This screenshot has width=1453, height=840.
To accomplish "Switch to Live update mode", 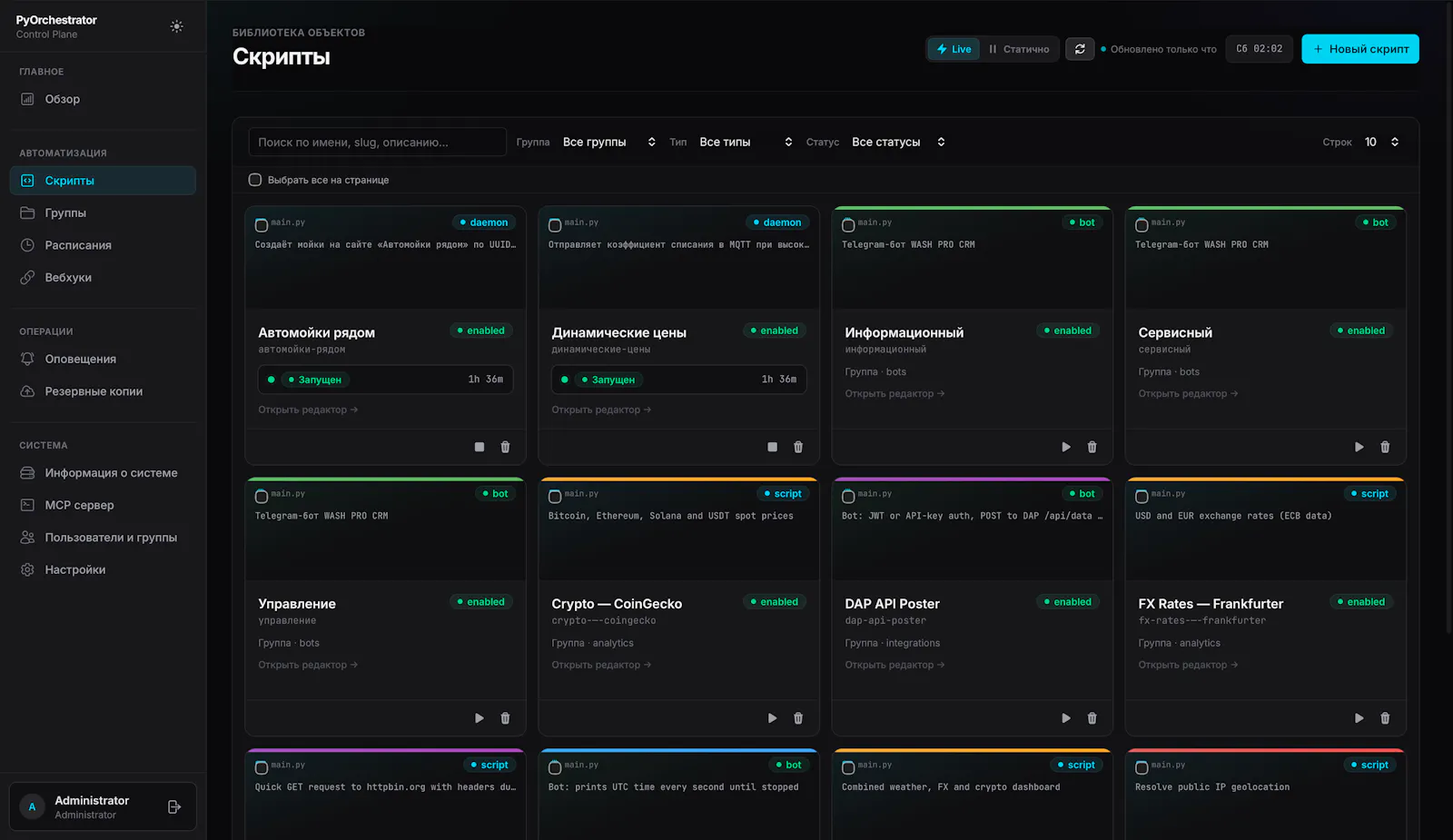I will 954,49.
